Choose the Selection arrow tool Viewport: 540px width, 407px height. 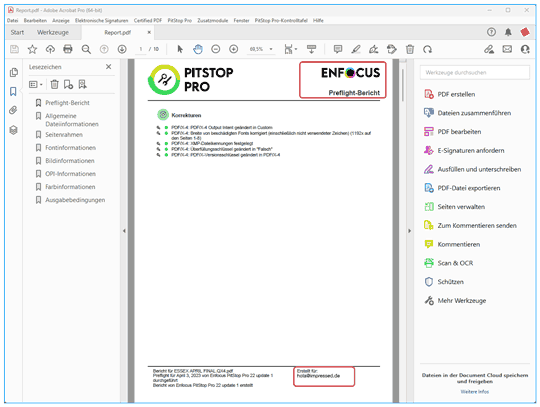tap(180, 49)
